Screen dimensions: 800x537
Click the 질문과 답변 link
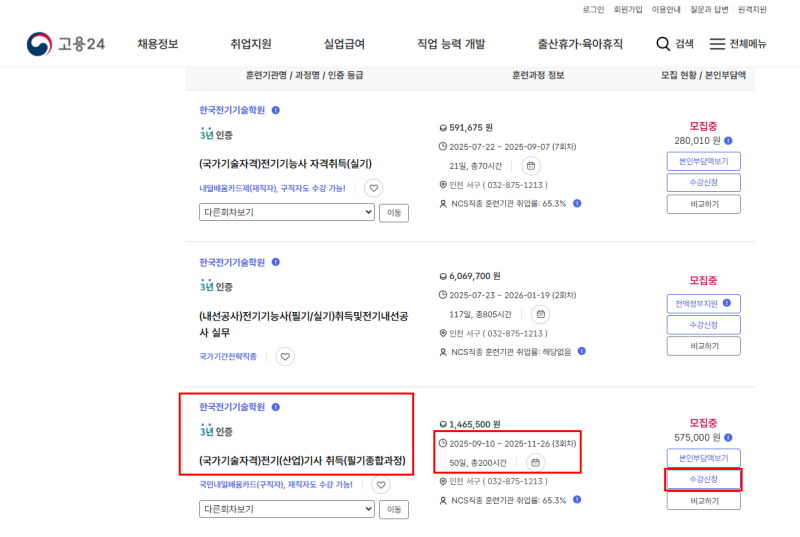(x=709, y=10)
